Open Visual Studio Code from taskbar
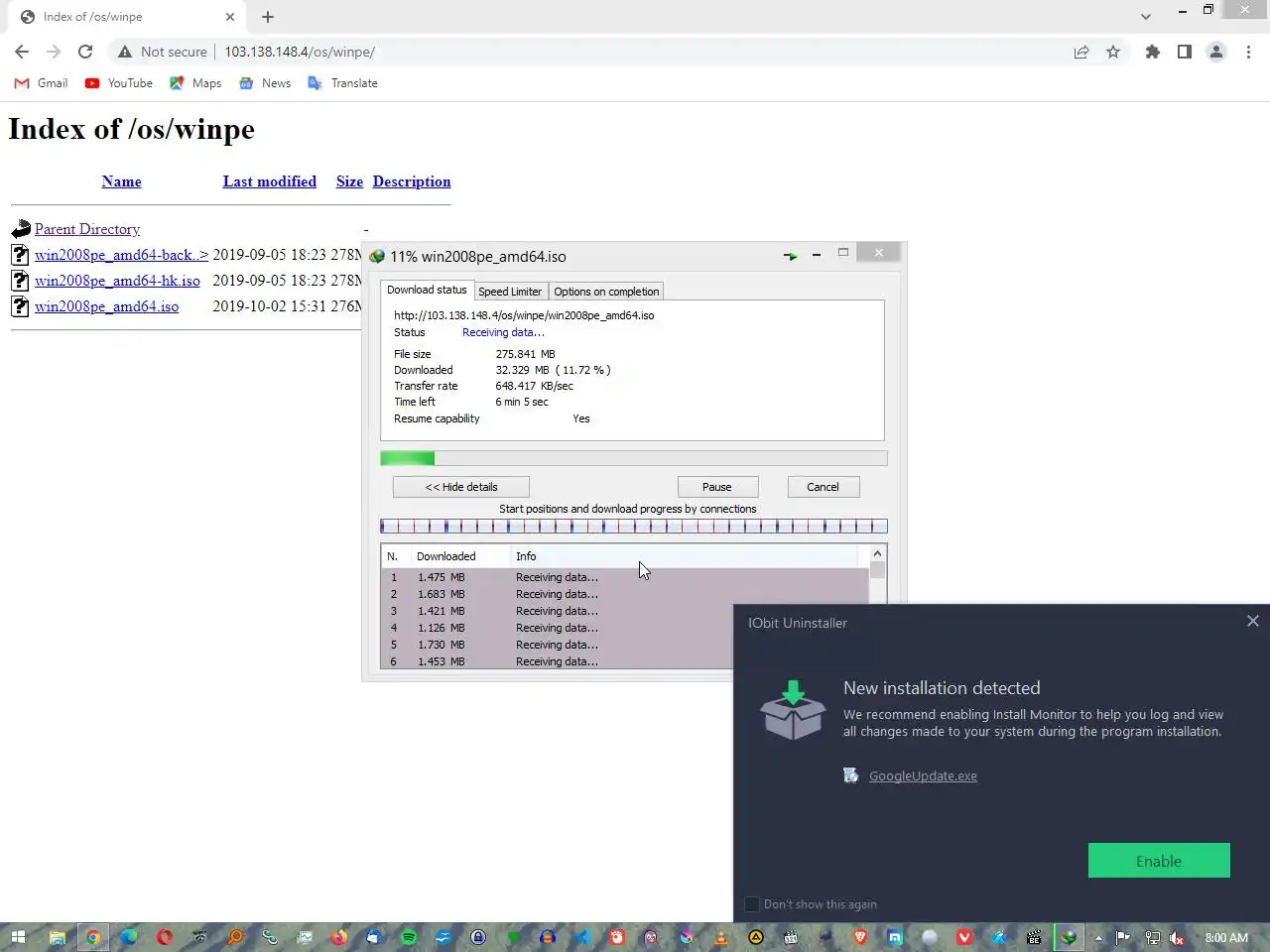The image size is (1270, 952). (582, 937)
